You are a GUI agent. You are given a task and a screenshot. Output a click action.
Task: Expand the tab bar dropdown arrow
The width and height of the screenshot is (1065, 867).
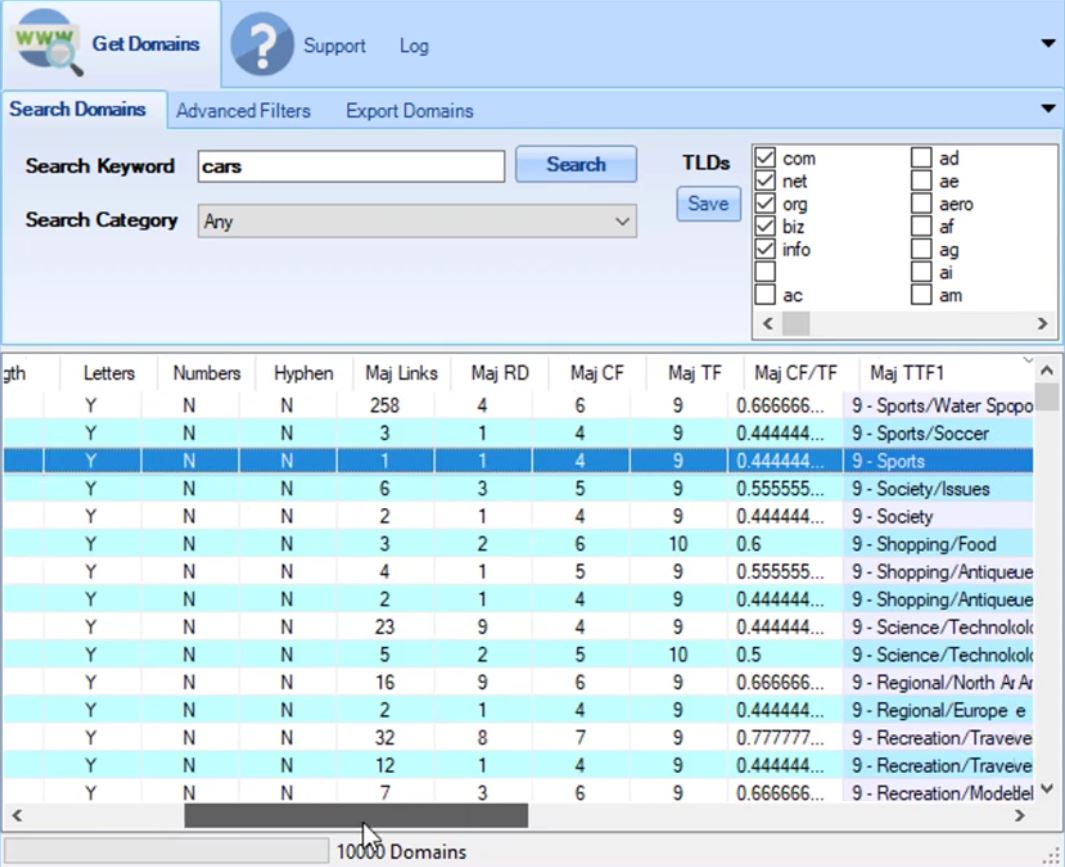tap(1048, 109)
